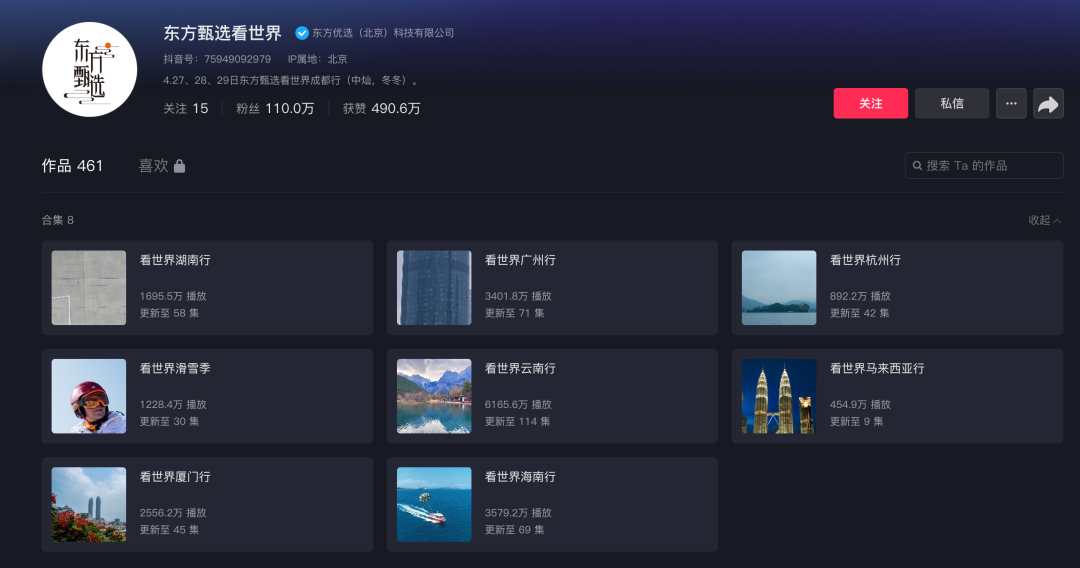This screenshot has height=568, width=1080.
Task: Click the 合集 8 heading
Action: coord(57,220)
